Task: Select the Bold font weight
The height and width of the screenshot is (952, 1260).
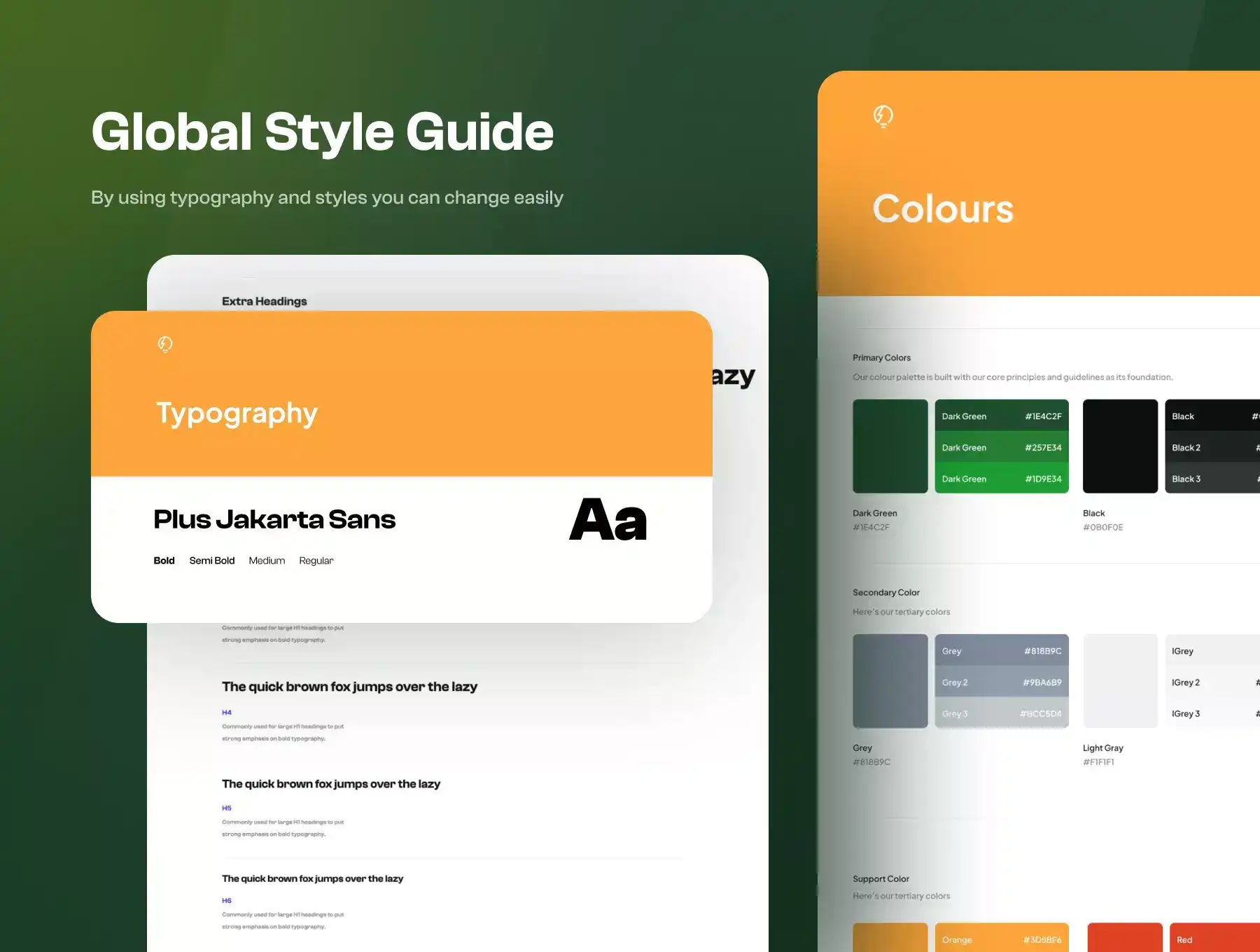Action: [164, 561]
